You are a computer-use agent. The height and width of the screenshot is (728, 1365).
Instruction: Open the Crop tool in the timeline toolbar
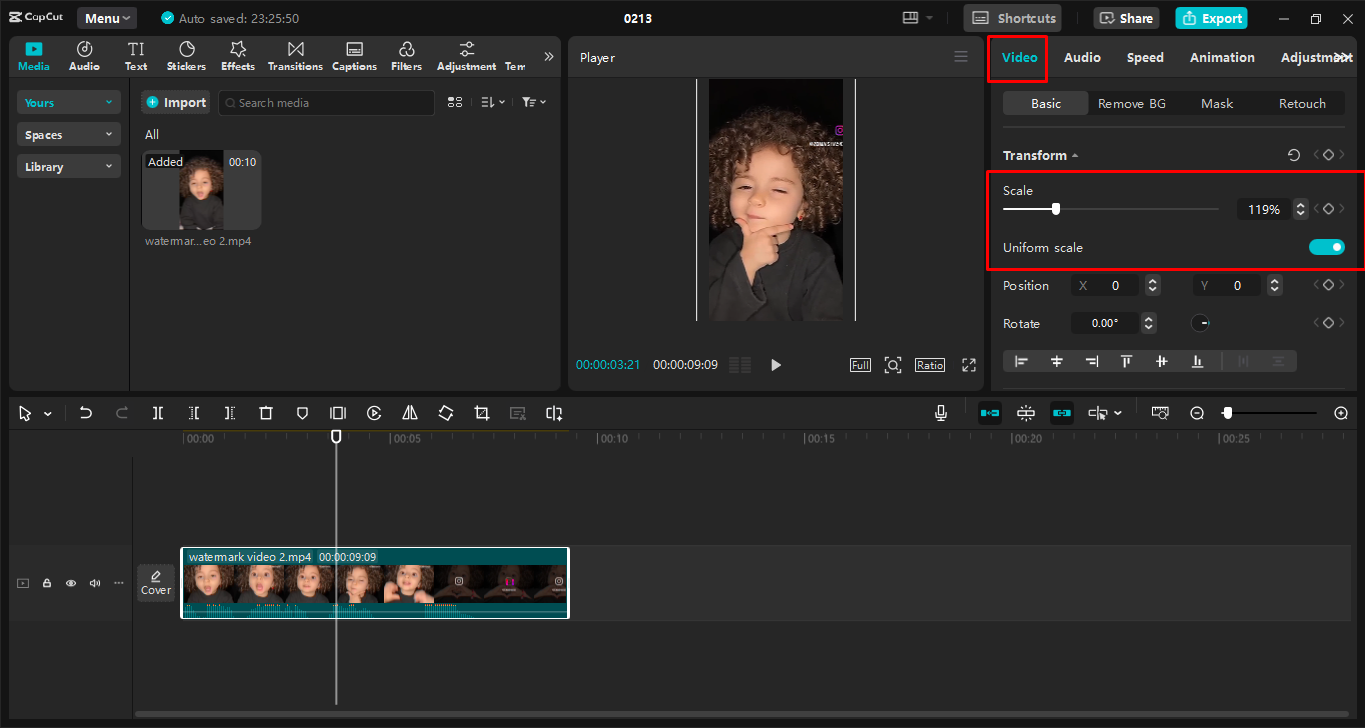pos(481,413)
